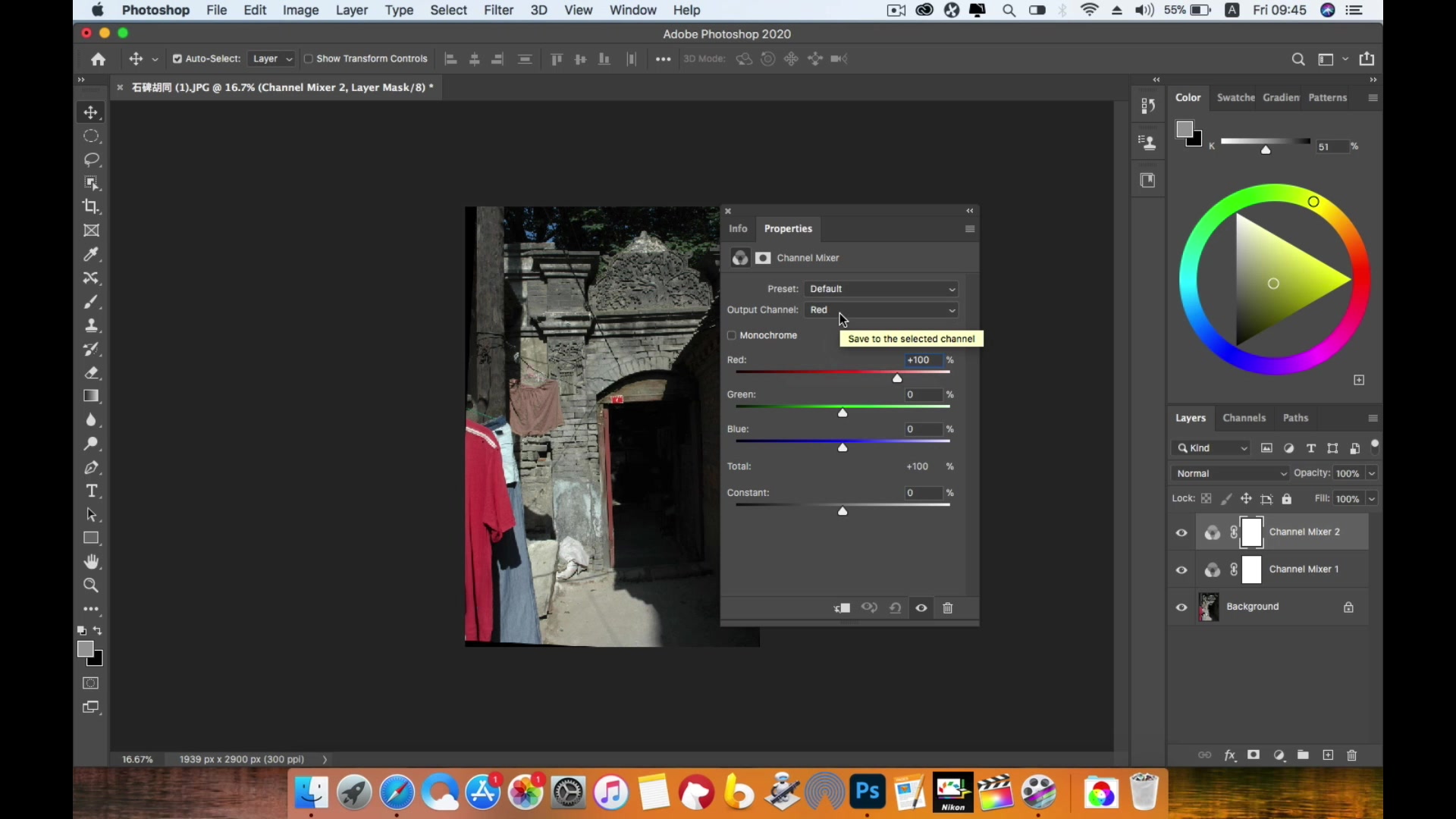Hide the Channel Mixer 1 layer
This screenshot has width=1456, height=819.
click(x=1181, y=570)
